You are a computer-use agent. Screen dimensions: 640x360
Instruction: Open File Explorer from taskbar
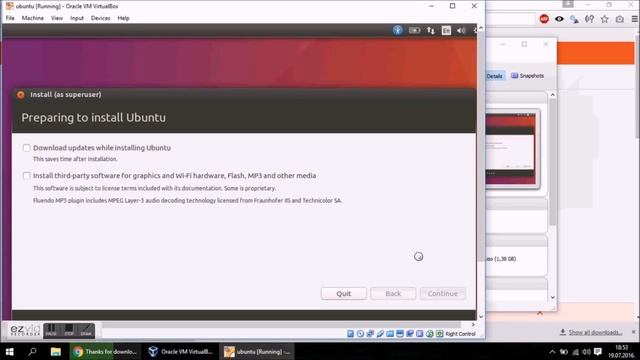click(56, 351)
